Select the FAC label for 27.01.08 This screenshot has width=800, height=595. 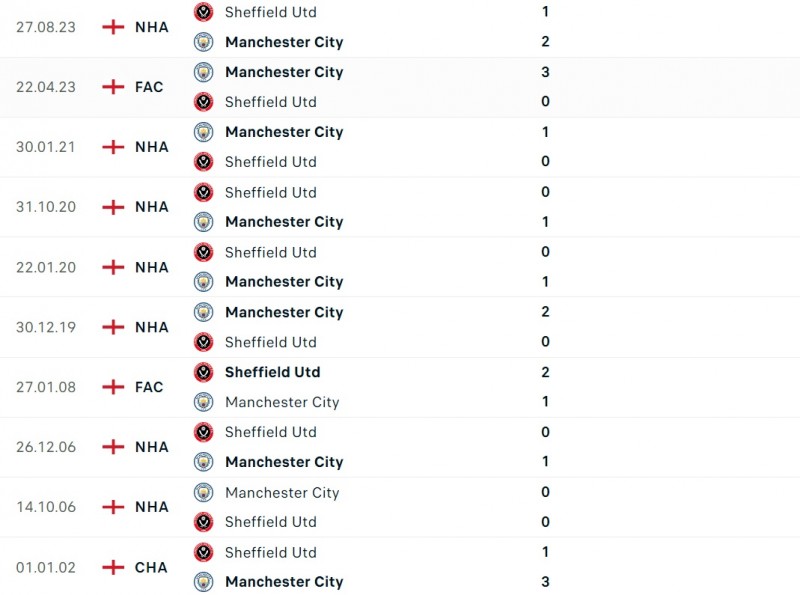(149, 387)
